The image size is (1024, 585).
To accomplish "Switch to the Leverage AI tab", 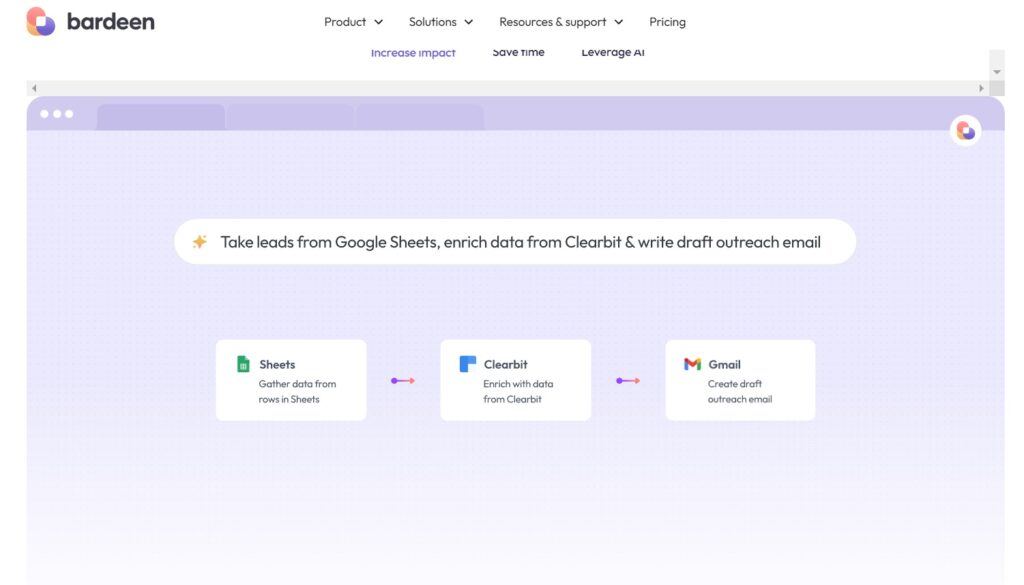I will 613,53.
